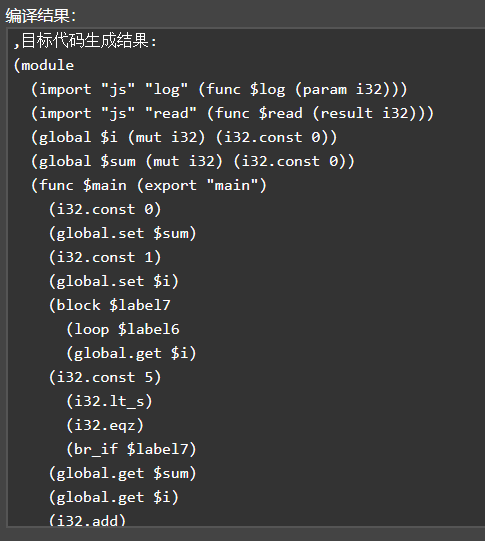Click the 编译结果 label heading

tap(40, 16)
